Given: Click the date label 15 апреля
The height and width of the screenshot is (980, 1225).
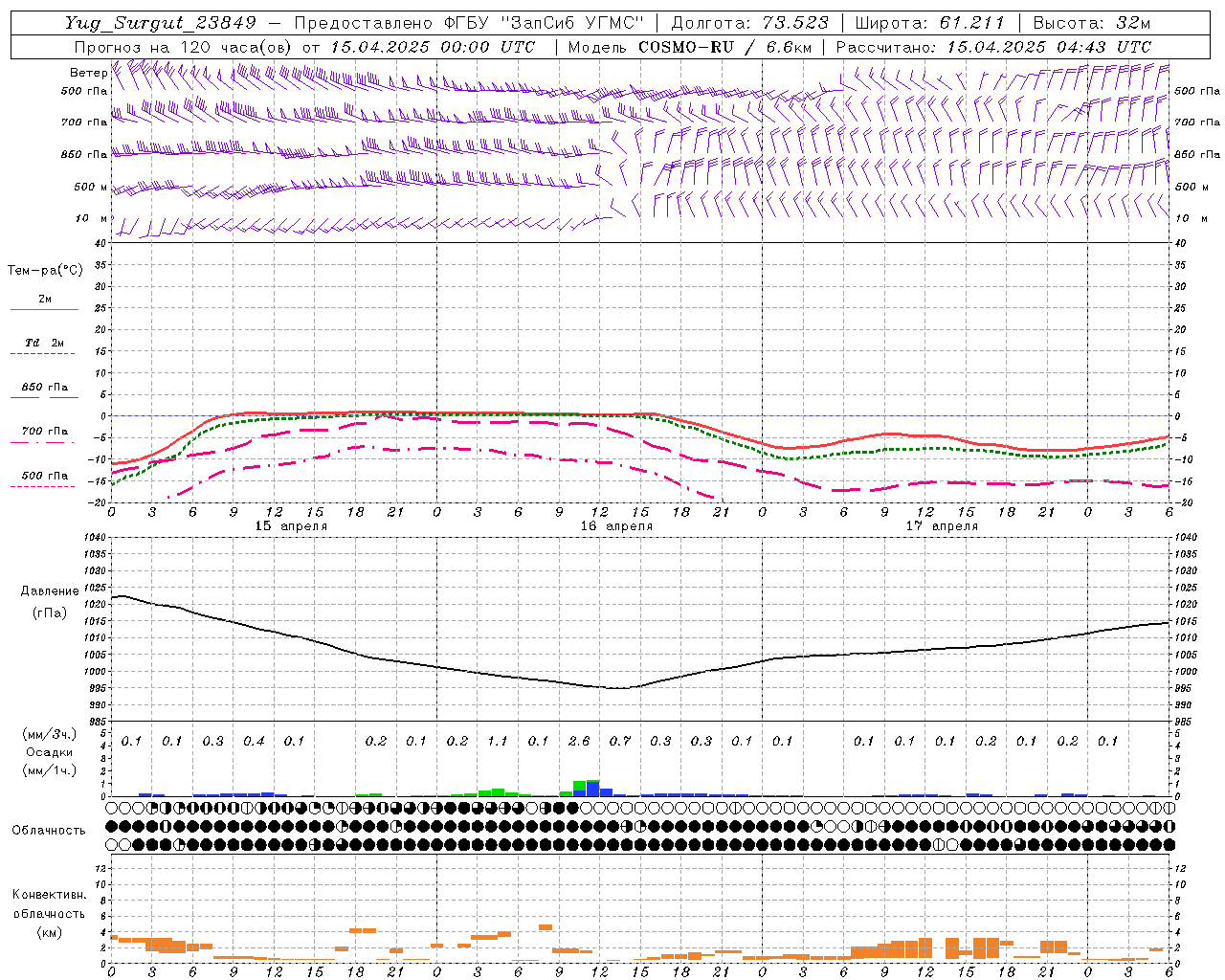Looking at the screenshot, I should tap(291, 526).
